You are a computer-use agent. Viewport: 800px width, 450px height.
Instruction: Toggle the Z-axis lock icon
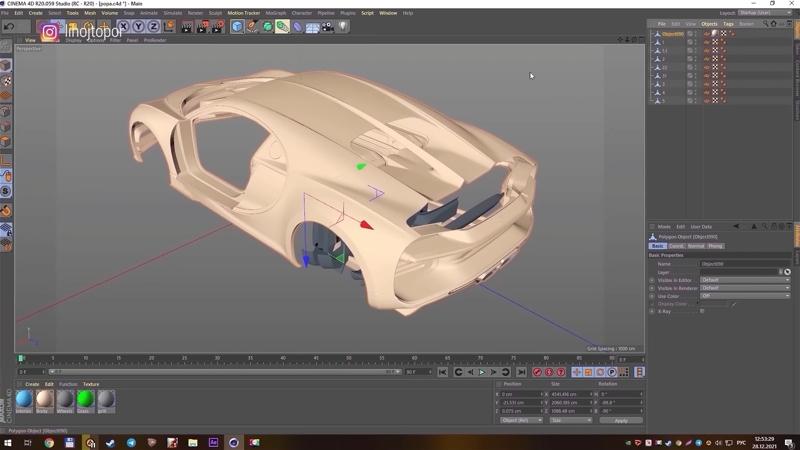[153, 27]
